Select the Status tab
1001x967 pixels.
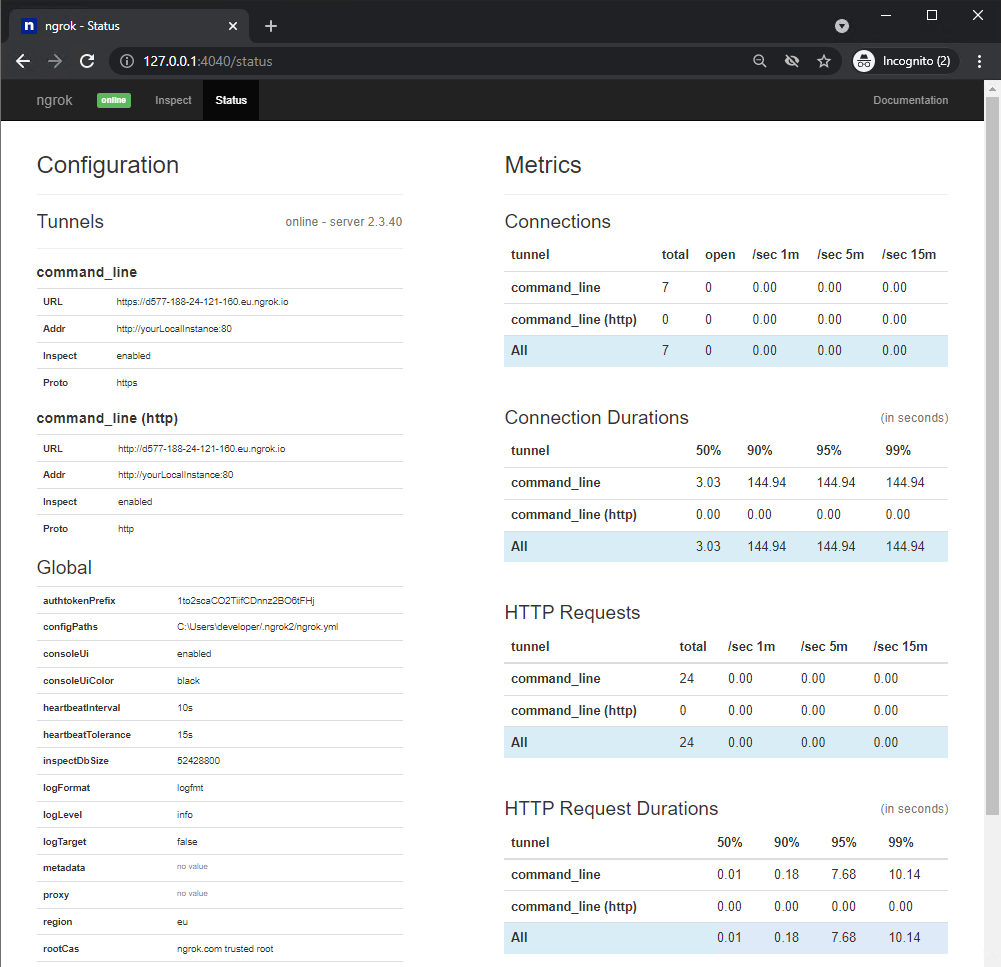coord(231,100)
